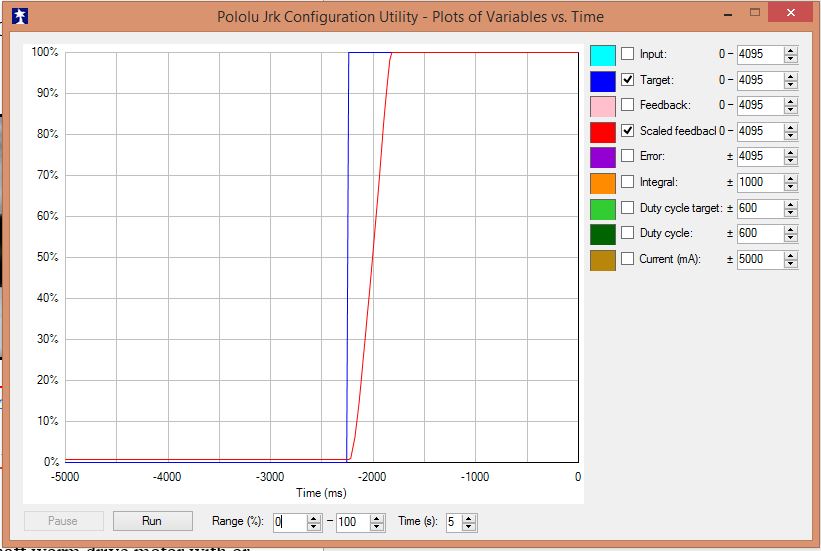Close the plots window
The width and height of the screenshot is (821, 551).
(791, 13)
